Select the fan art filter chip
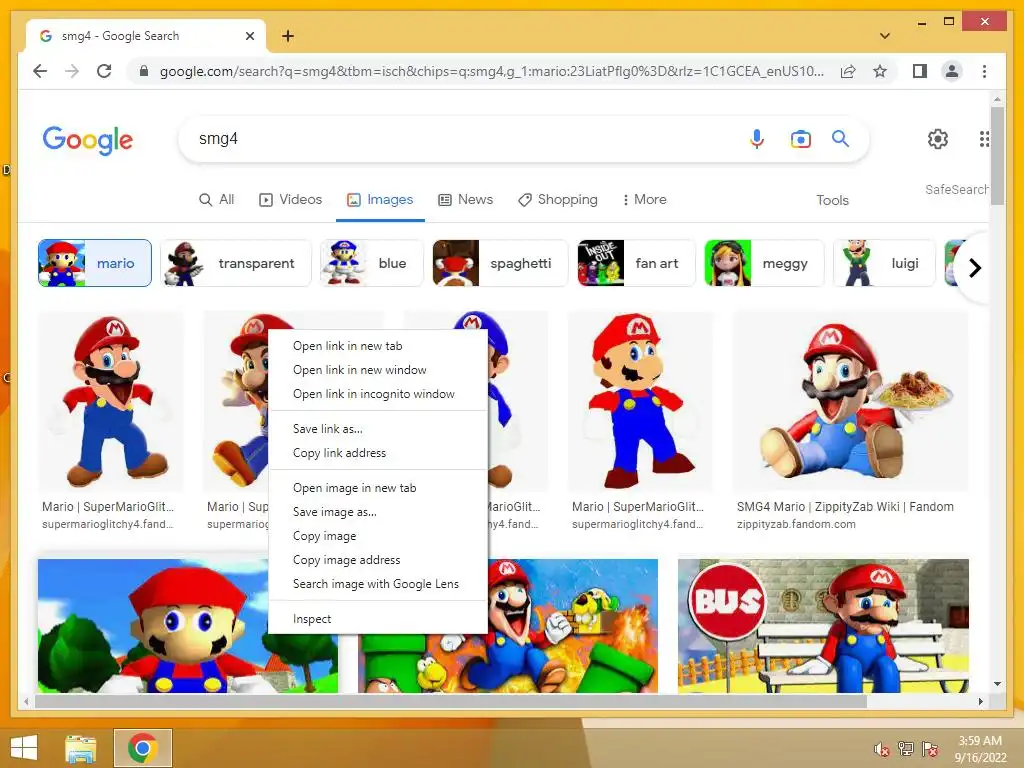 pyautogui.click(x=636, y=263)
